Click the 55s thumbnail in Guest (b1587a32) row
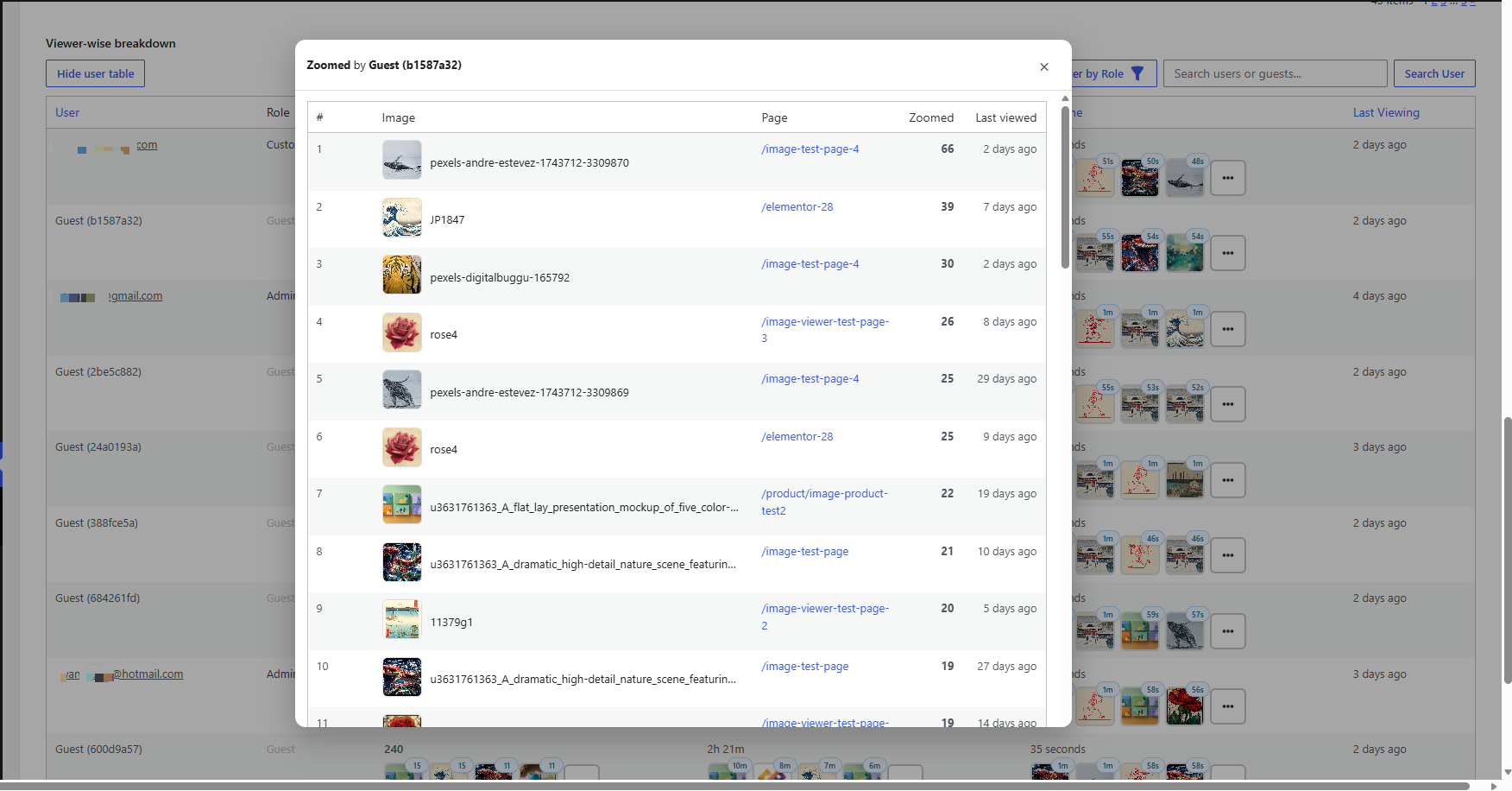The image size is (1512, 791). 1095,254
